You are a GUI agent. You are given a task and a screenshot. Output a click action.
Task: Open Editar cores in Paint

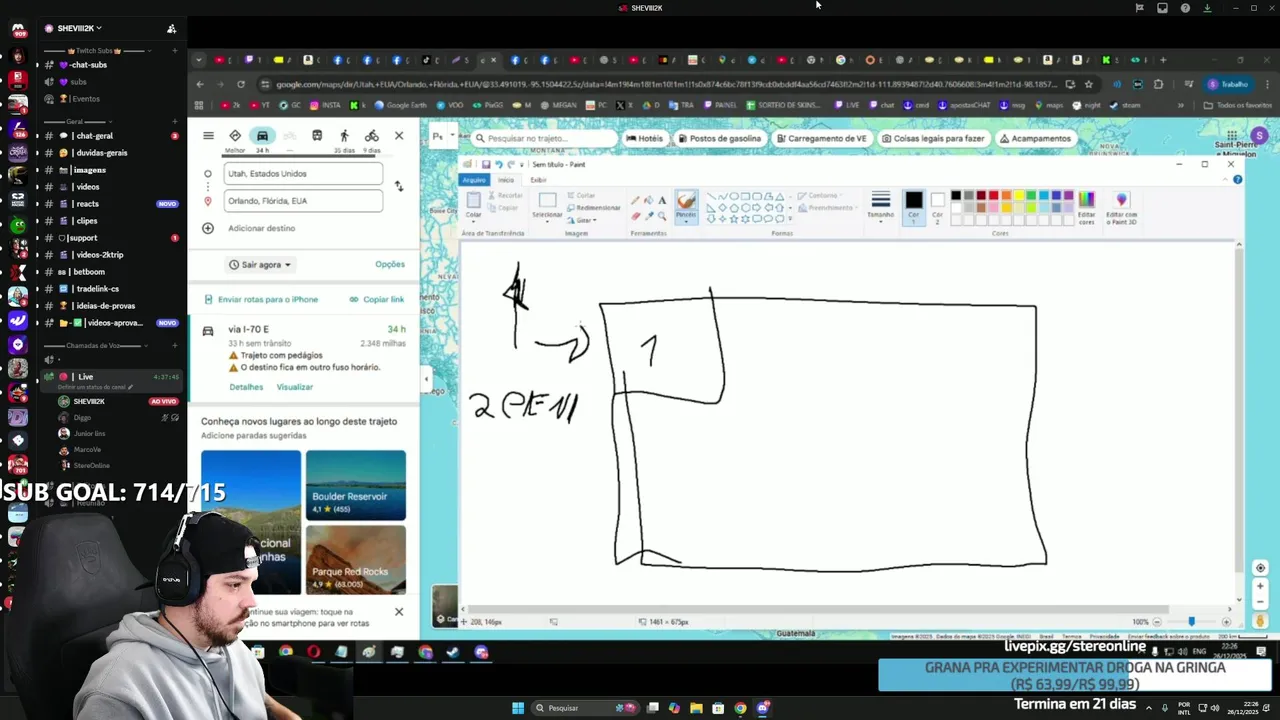[x=1086, y=206]
